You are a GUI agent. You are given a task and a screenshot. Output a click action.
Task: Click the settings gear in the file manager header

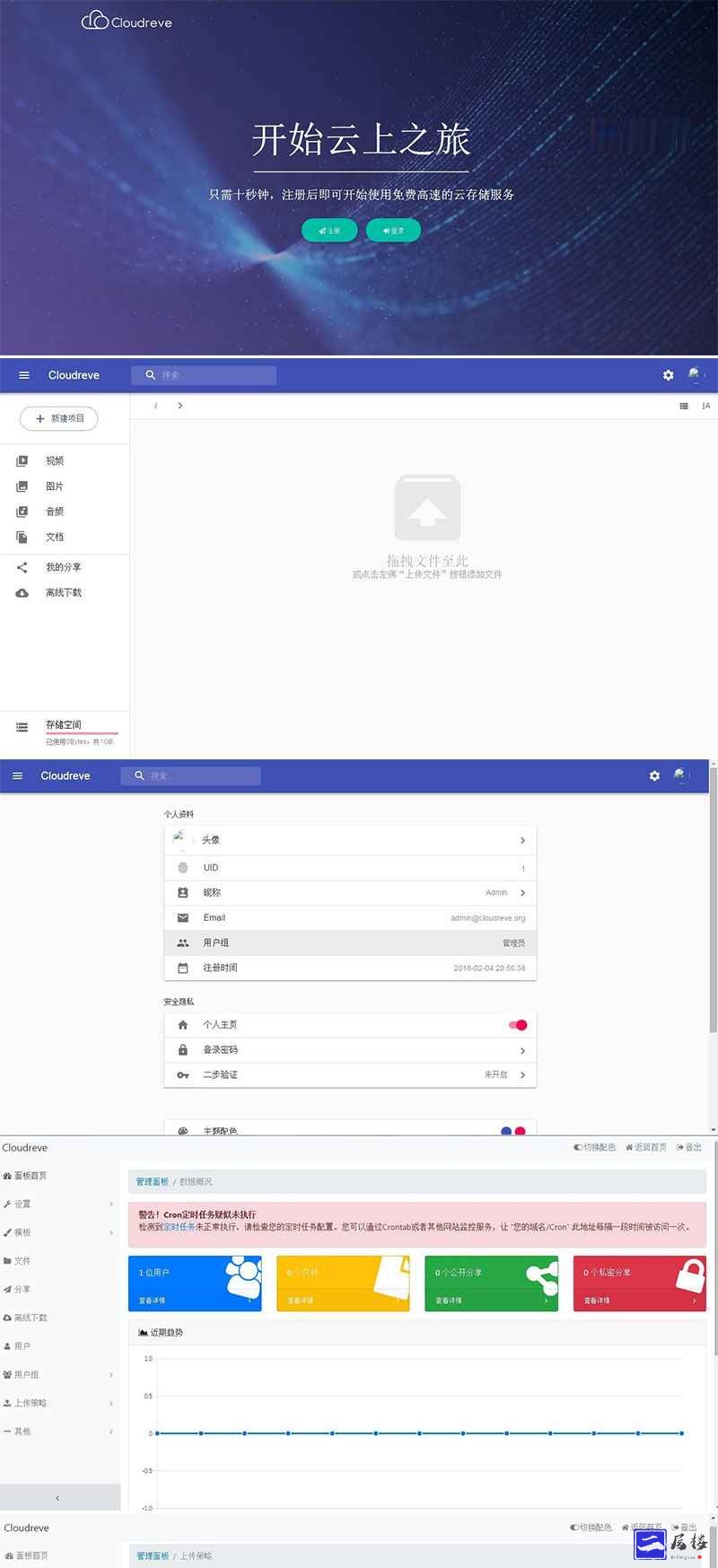click(668, 375)
